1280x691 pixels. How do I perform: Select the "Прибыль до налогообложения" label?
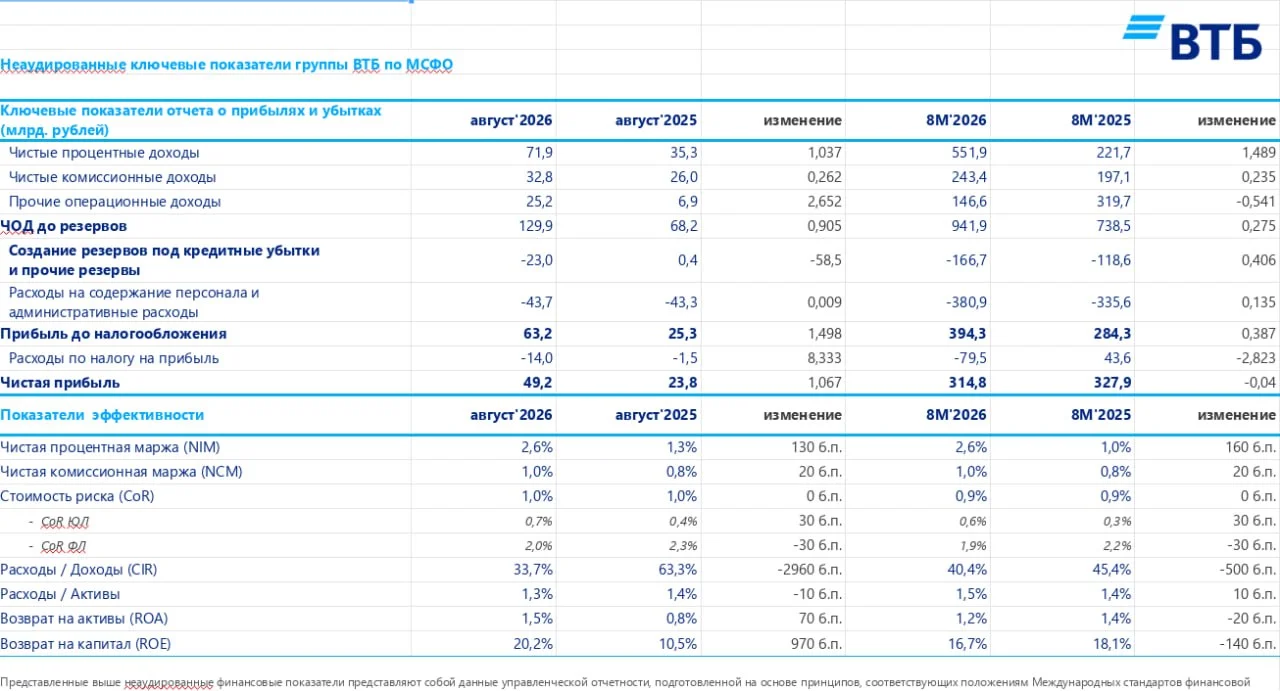point(113,334)
